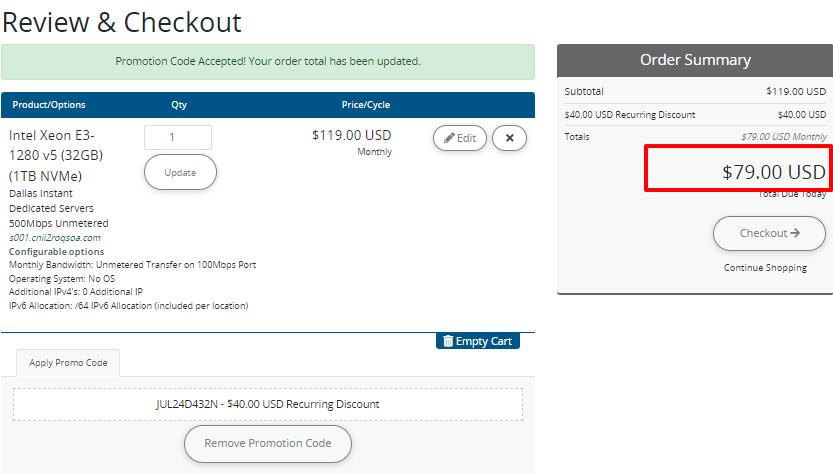Image resolution: width=833 pixels, height=476 pixels.
Task: Click the $79.00 USD total due amount
Action: 774,172
